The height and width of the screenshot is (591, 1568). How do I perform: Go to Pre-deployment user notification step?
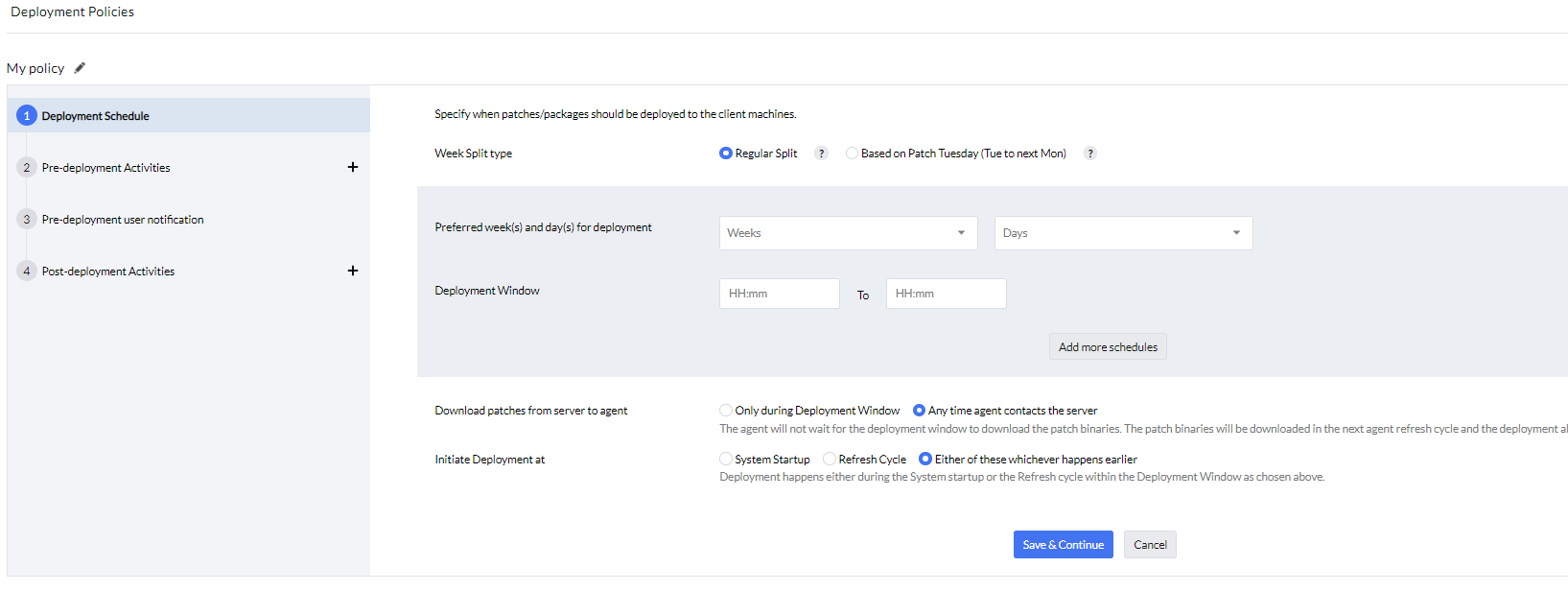(x=123, y=220)
